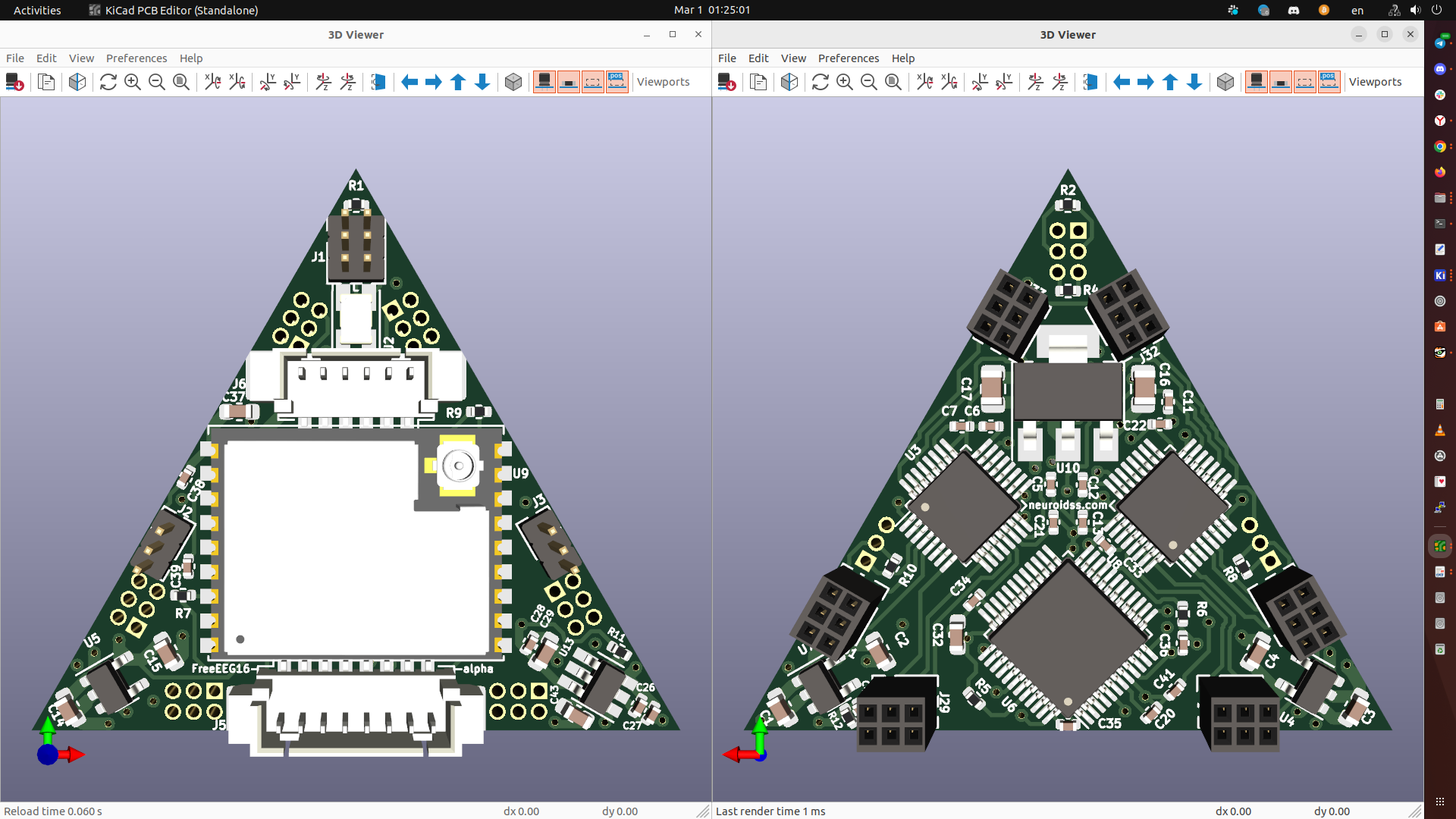Open Activities overview
Screen dimensions: 1456x819
pos(37,10)
